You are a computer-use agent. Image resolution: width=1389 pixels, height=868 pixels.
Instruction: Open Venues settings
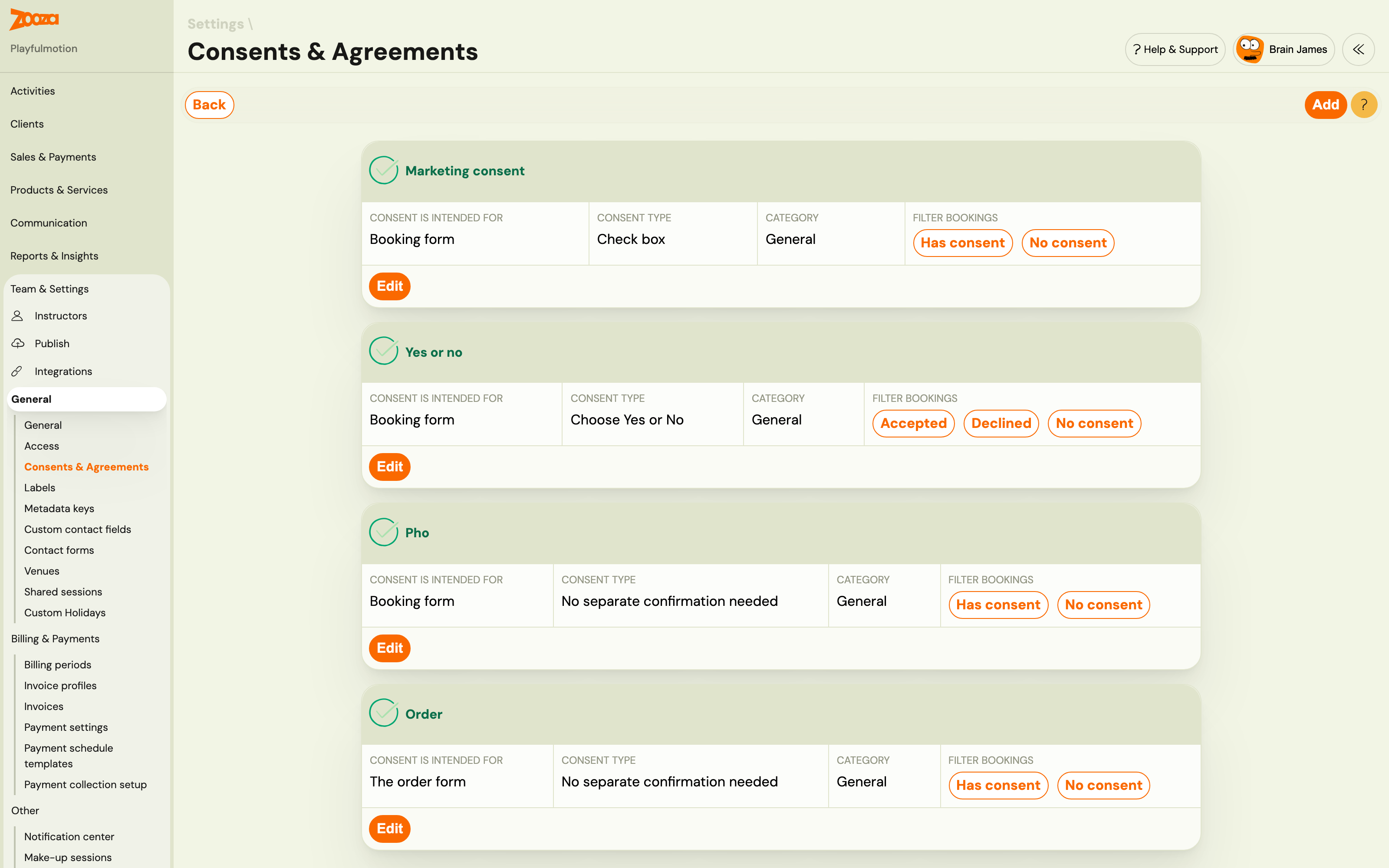pyautogui.click(x=42, y=571)
